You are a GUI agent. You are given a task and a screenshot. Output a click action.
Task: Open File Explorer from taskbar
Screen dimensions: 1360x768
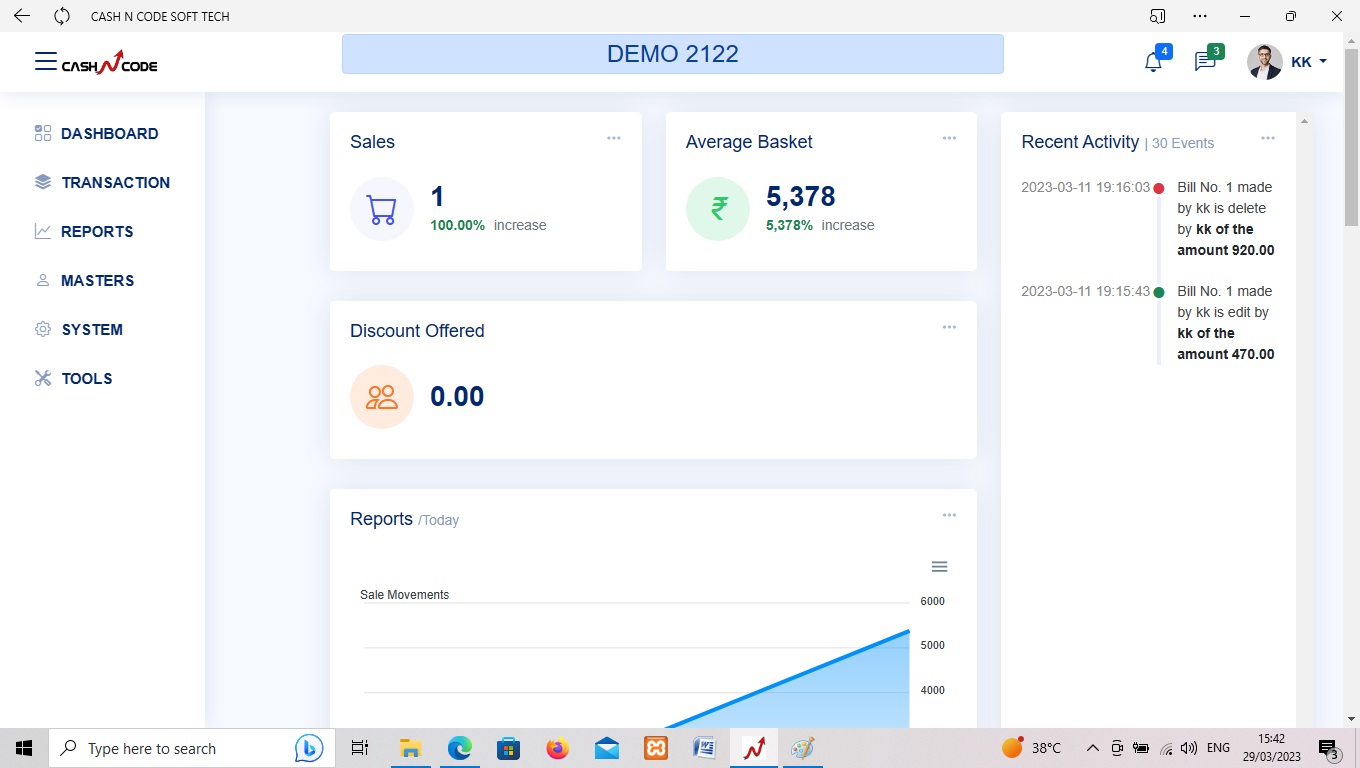[x=410, y=748]
